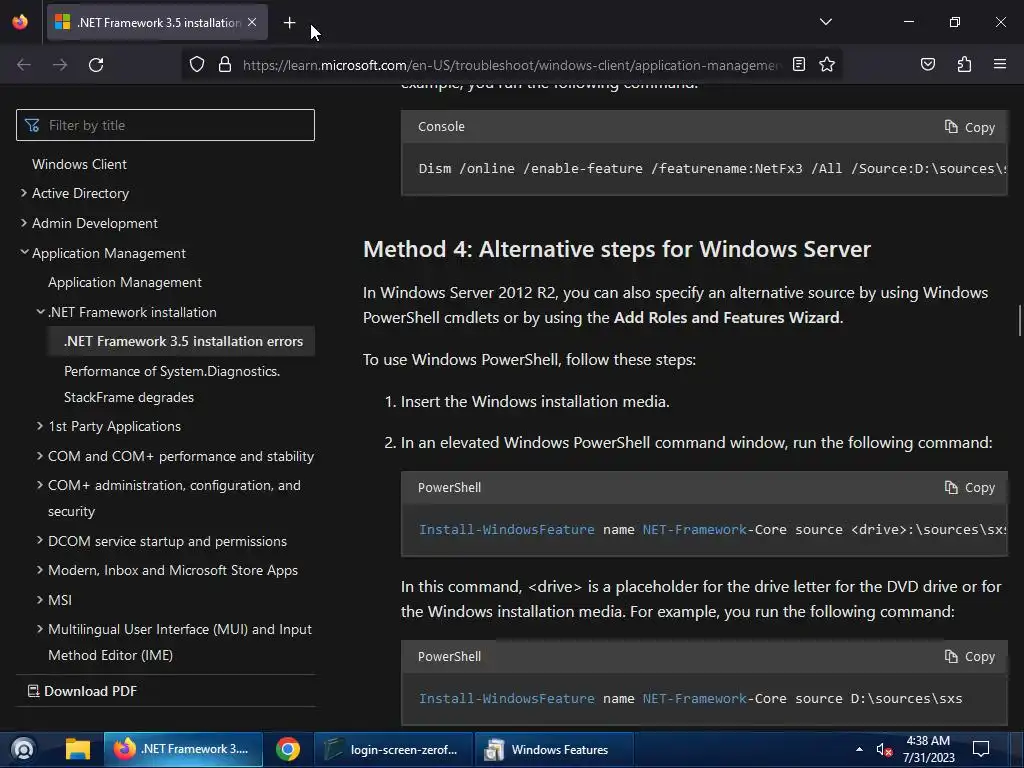Open the notification action center icon
The height and width of the screenshot is (768, 1024).
click(x=981, y=749)
